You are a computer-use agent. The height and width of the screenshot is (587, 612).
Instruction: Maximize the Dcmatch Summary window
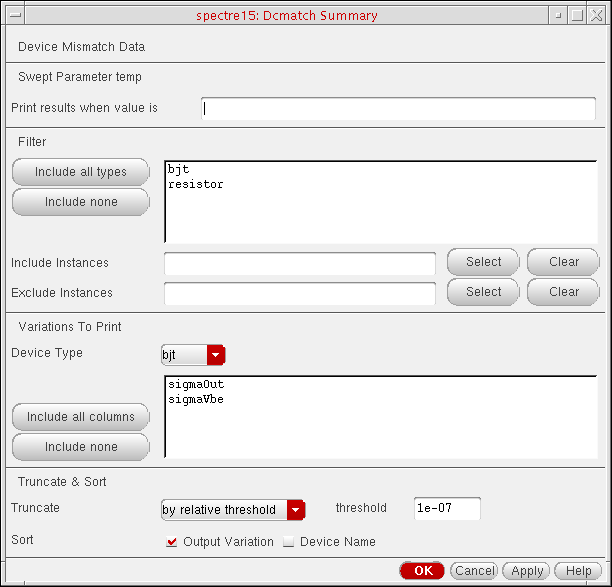(577, 15)
